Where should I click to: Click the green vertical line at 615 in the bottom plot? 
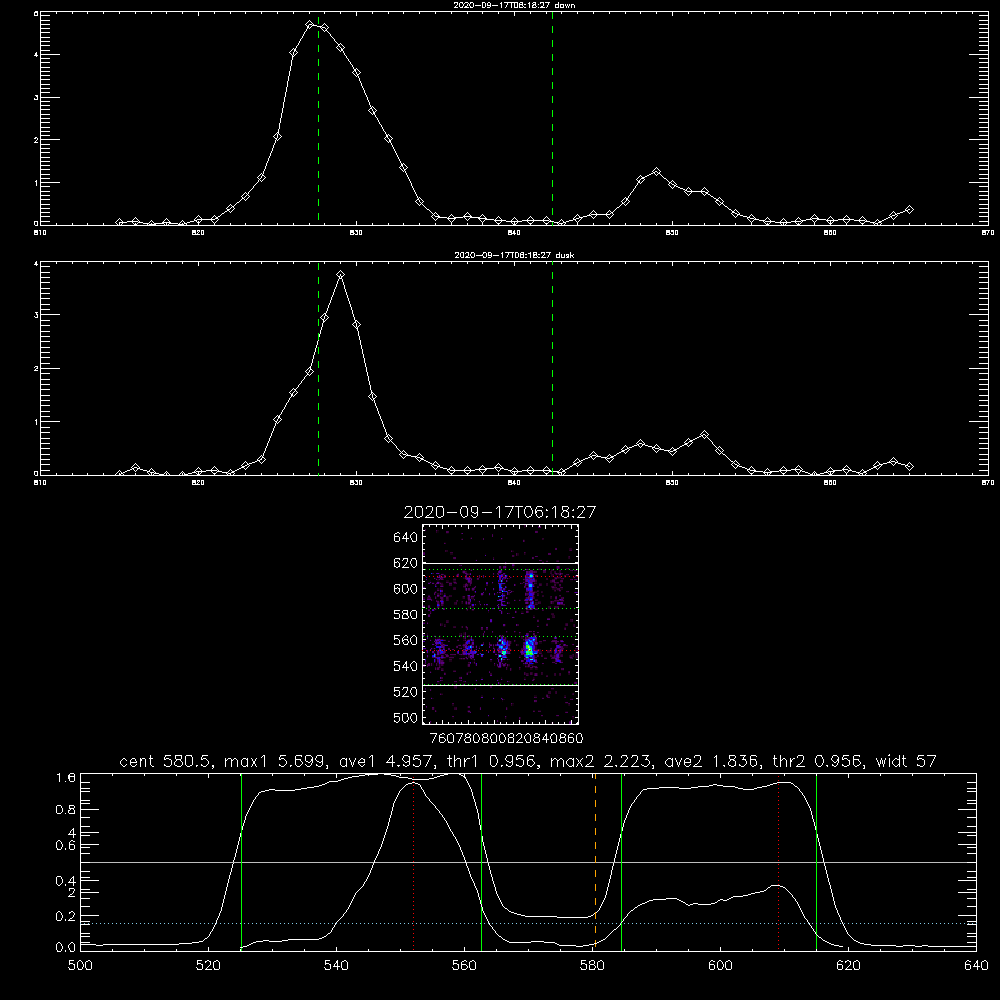[x=816, y=861]
